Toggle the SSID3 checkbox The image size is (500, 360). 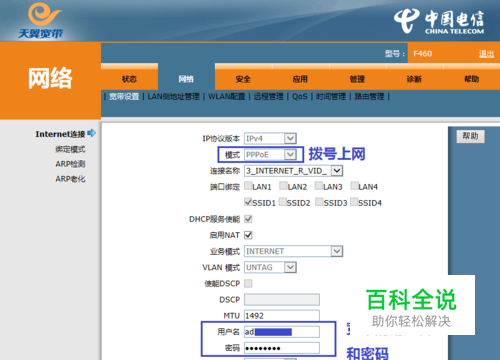coord(319,202)
